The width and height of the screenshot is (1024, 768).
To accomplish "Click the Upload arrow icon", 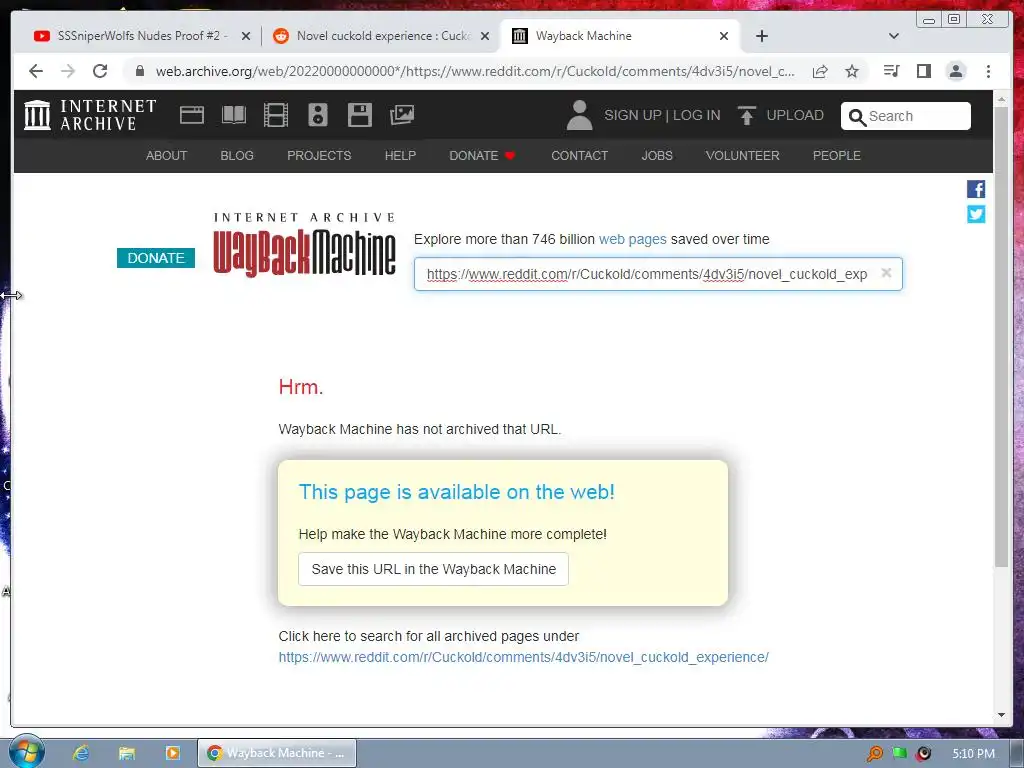I will click(746, 116).
